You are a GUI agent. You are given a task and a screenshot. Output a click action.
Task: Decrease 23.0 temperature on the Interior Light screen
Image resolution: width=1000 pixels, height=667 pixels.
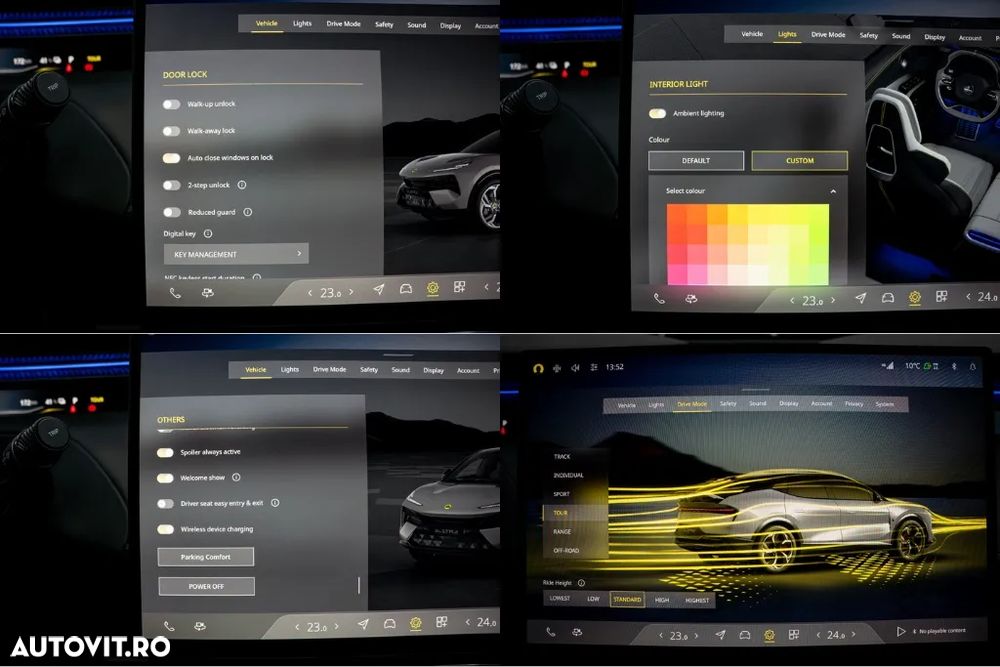(792, 300)
